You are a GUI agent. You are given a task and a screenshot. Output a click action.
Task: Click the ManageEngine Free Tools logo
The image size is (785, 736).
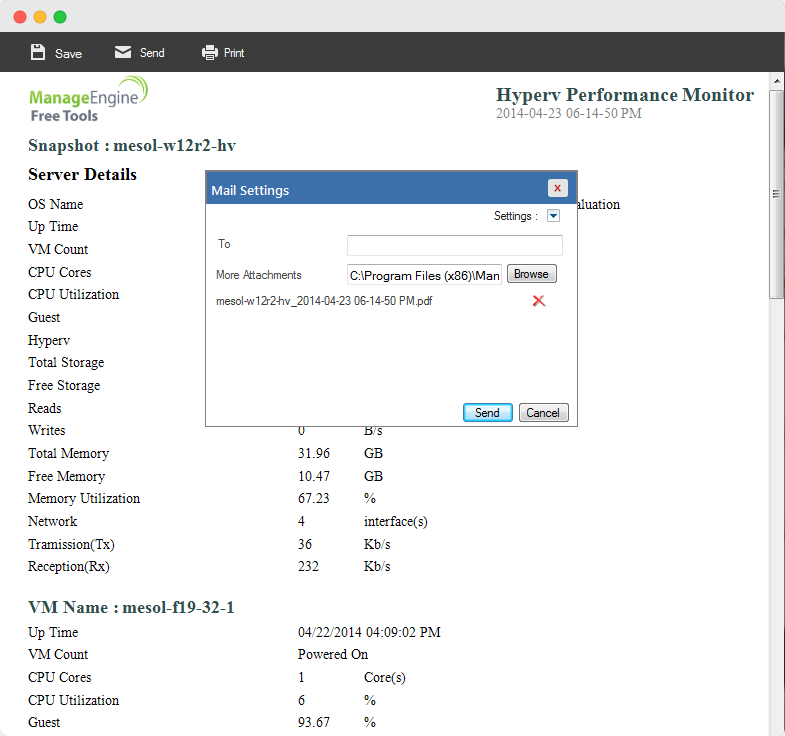pos(88,100)
